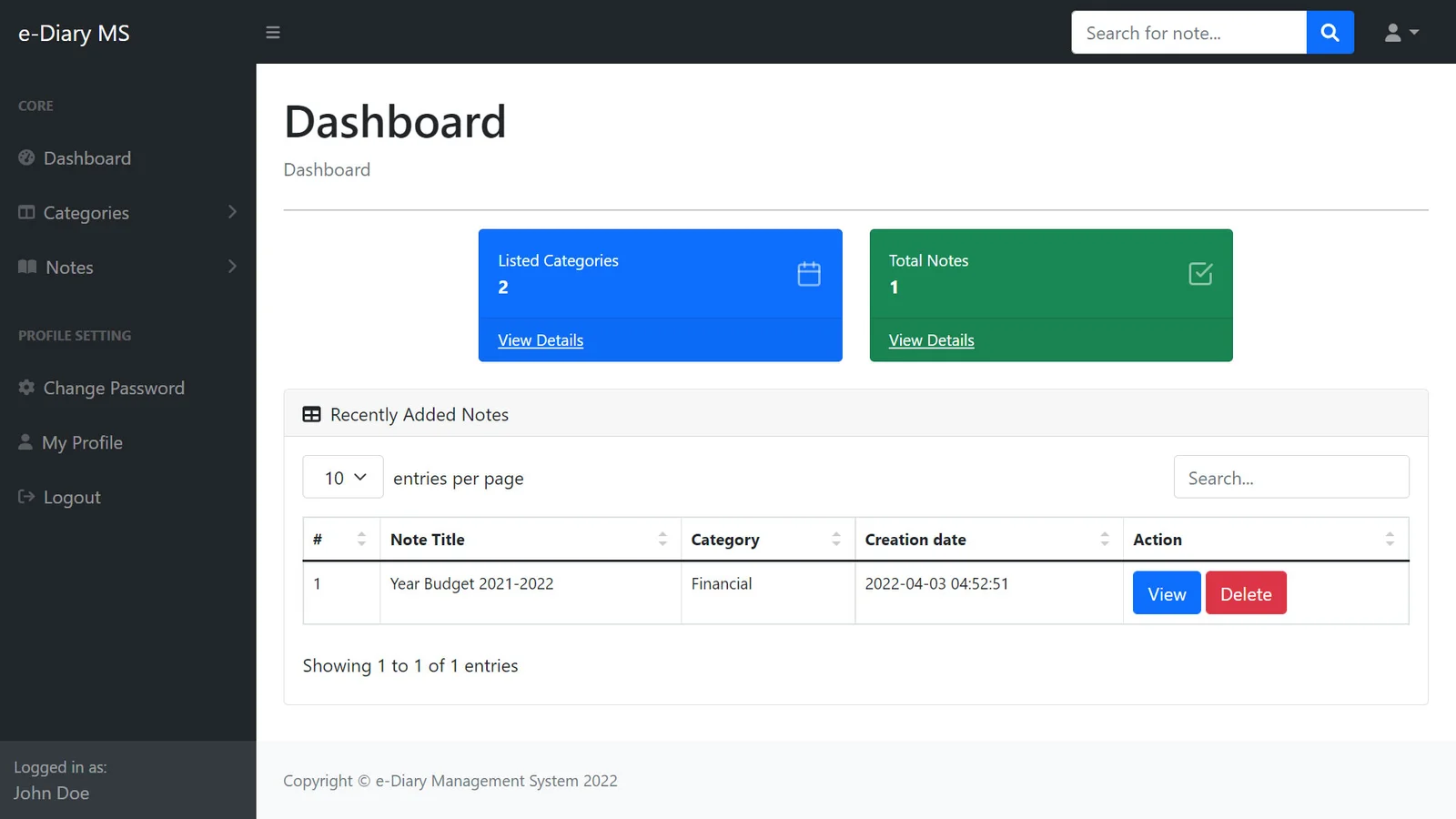Click the e-Diary MS brand link
Screen dimensions: 1456x819
(74, 33)
